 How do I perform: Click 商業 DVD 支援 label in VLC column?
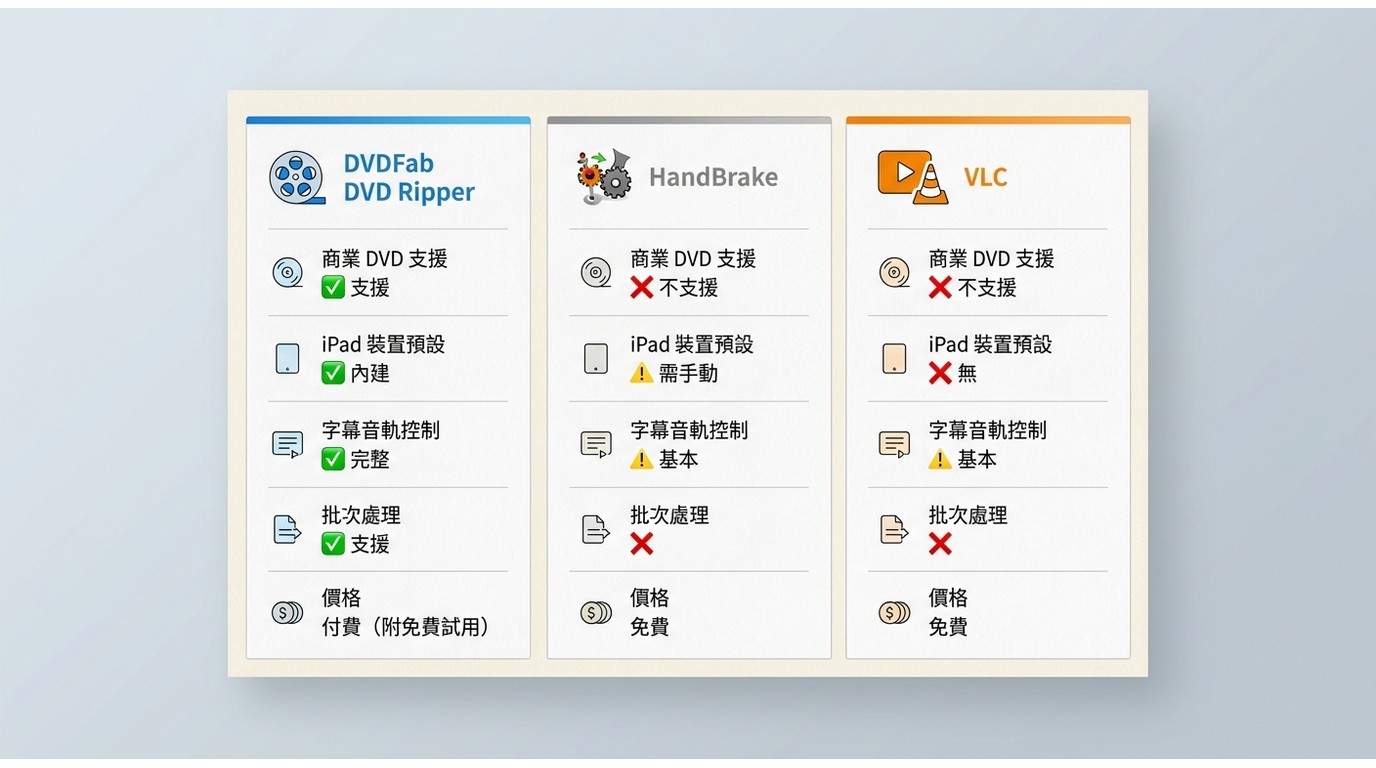(991, 258)
